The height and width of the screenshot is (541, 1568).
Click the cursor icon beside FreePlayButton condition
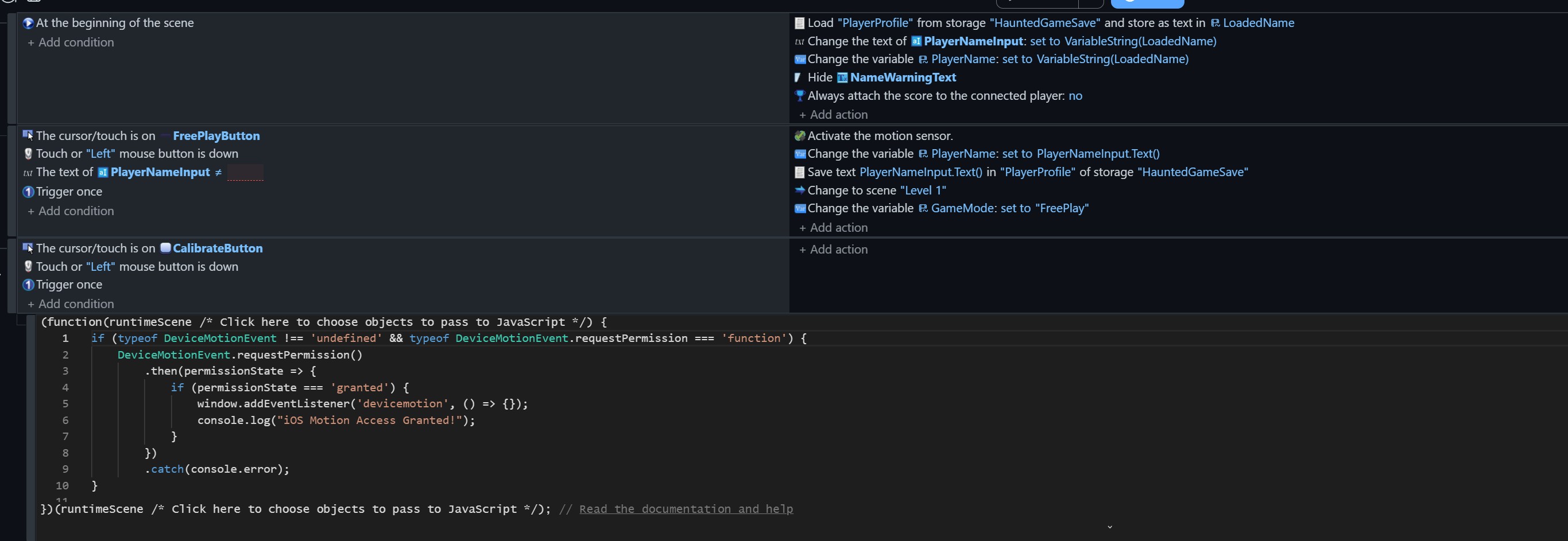(x=28, y=136)
